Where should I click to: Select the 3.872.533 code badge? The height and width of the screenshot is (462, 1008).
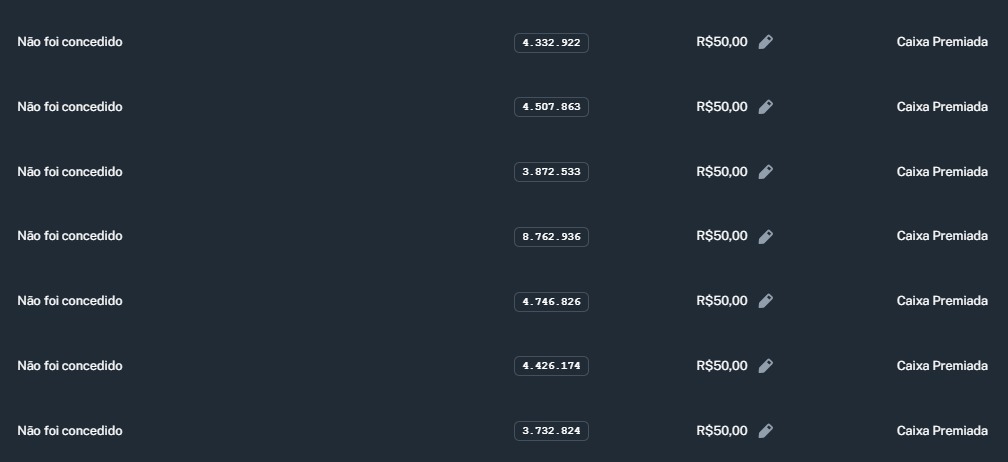(551, 172)
